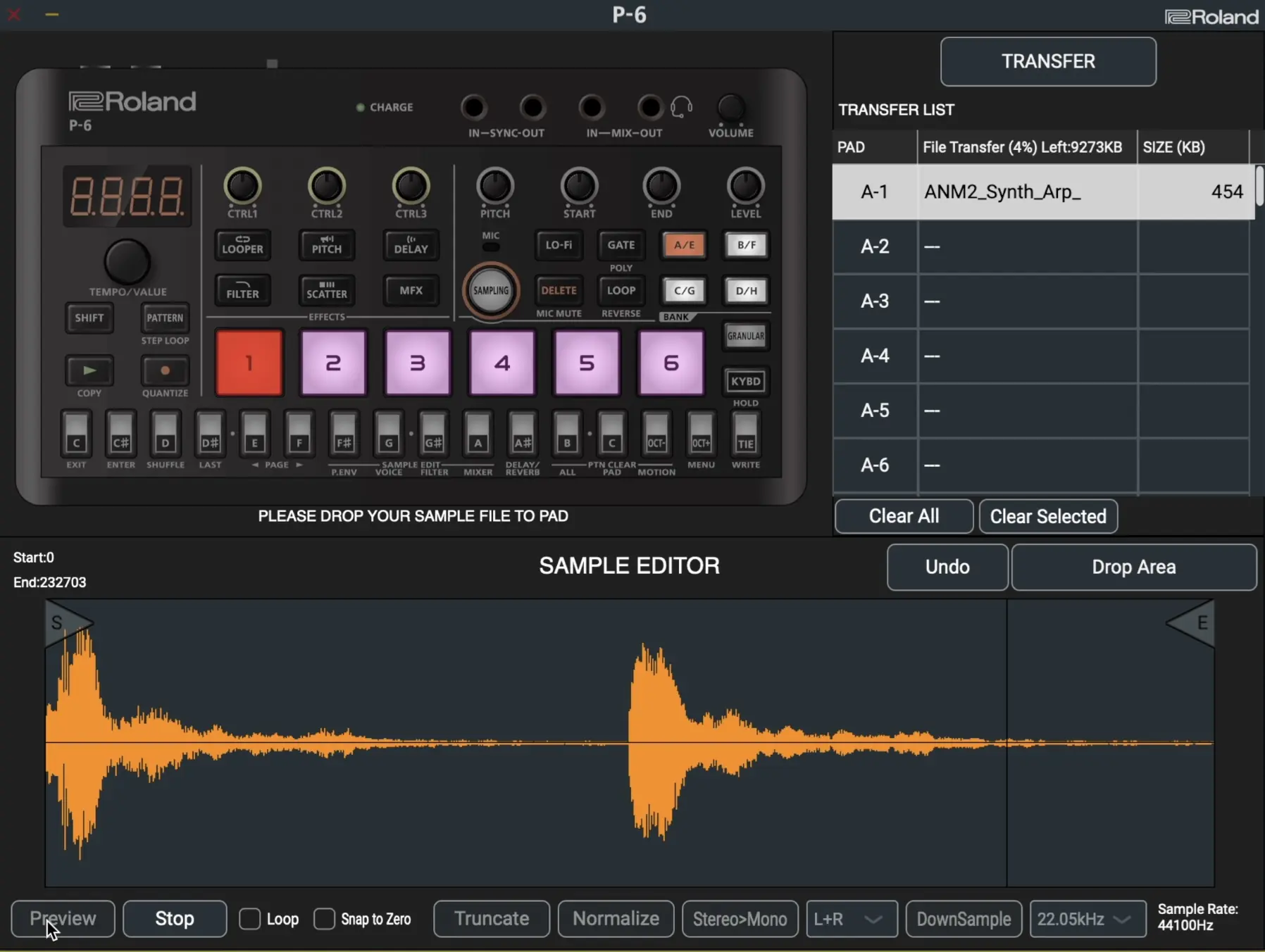1265x952 pixels.
Task: Activate the SCATTER effect
Action: click(326, 291)
